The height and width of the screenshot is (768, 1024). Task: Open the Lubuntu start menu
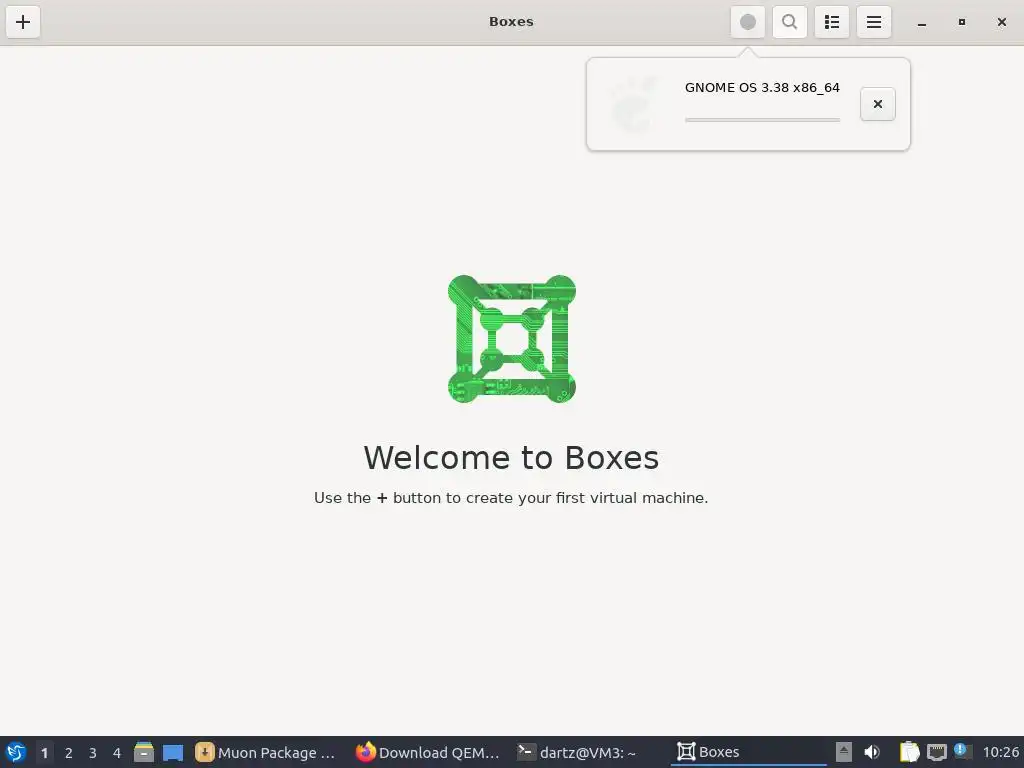[x=16, y=752]
